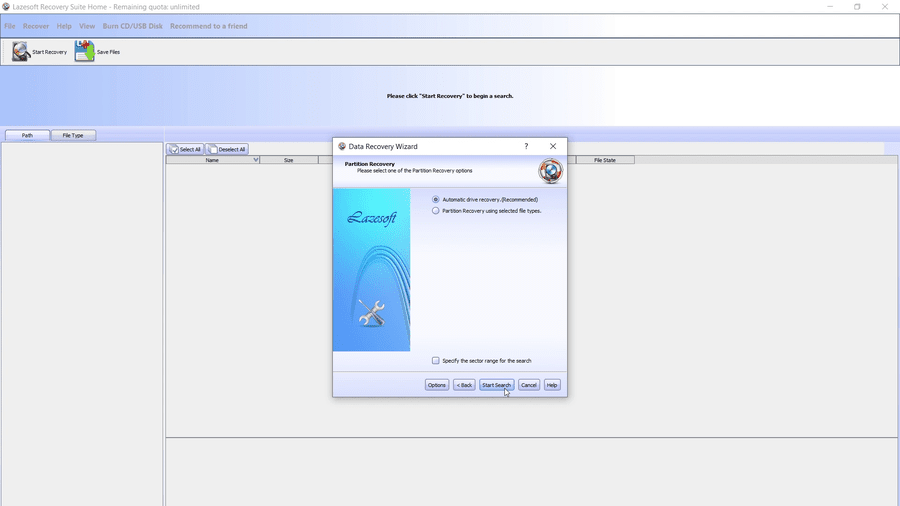Open Recommend to a friend menu
Screen dimensions: 900x506
[208, 26]
